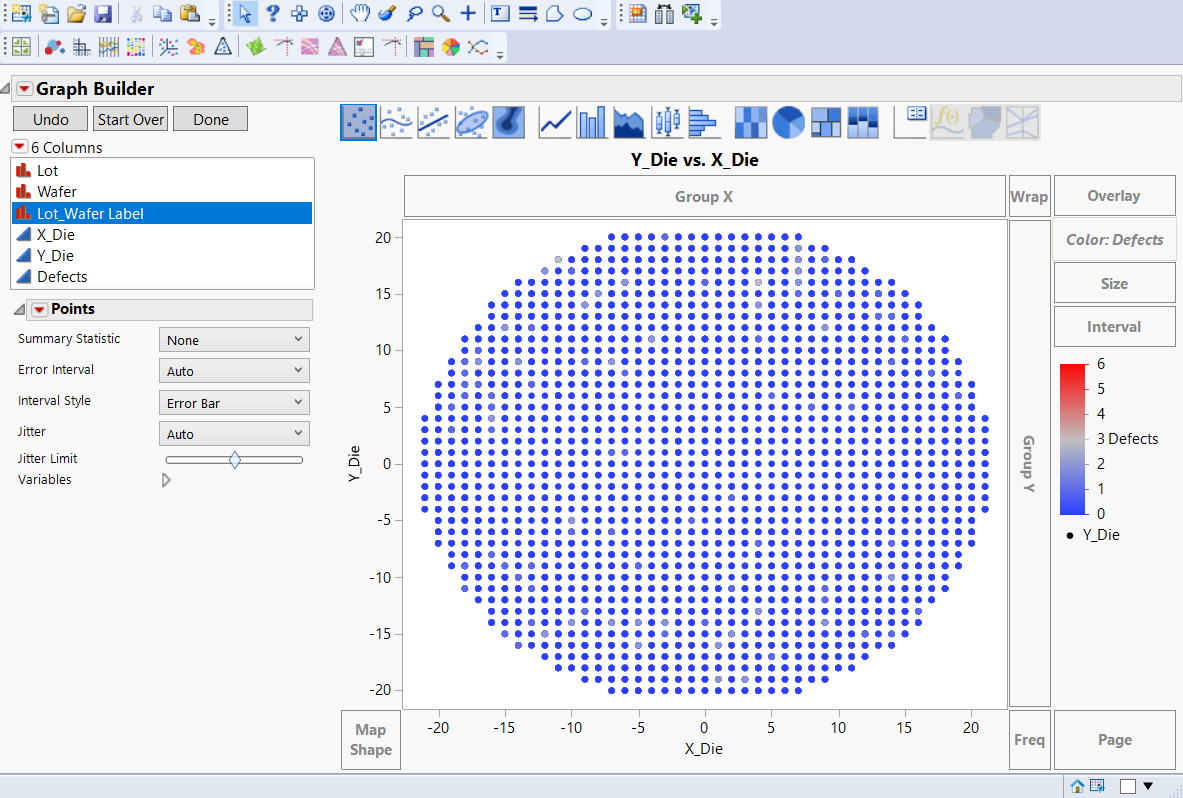Screen dimensions: 1183x798
Task: Open the 6 Columns red triangle menu
Action: click(19, 147)
